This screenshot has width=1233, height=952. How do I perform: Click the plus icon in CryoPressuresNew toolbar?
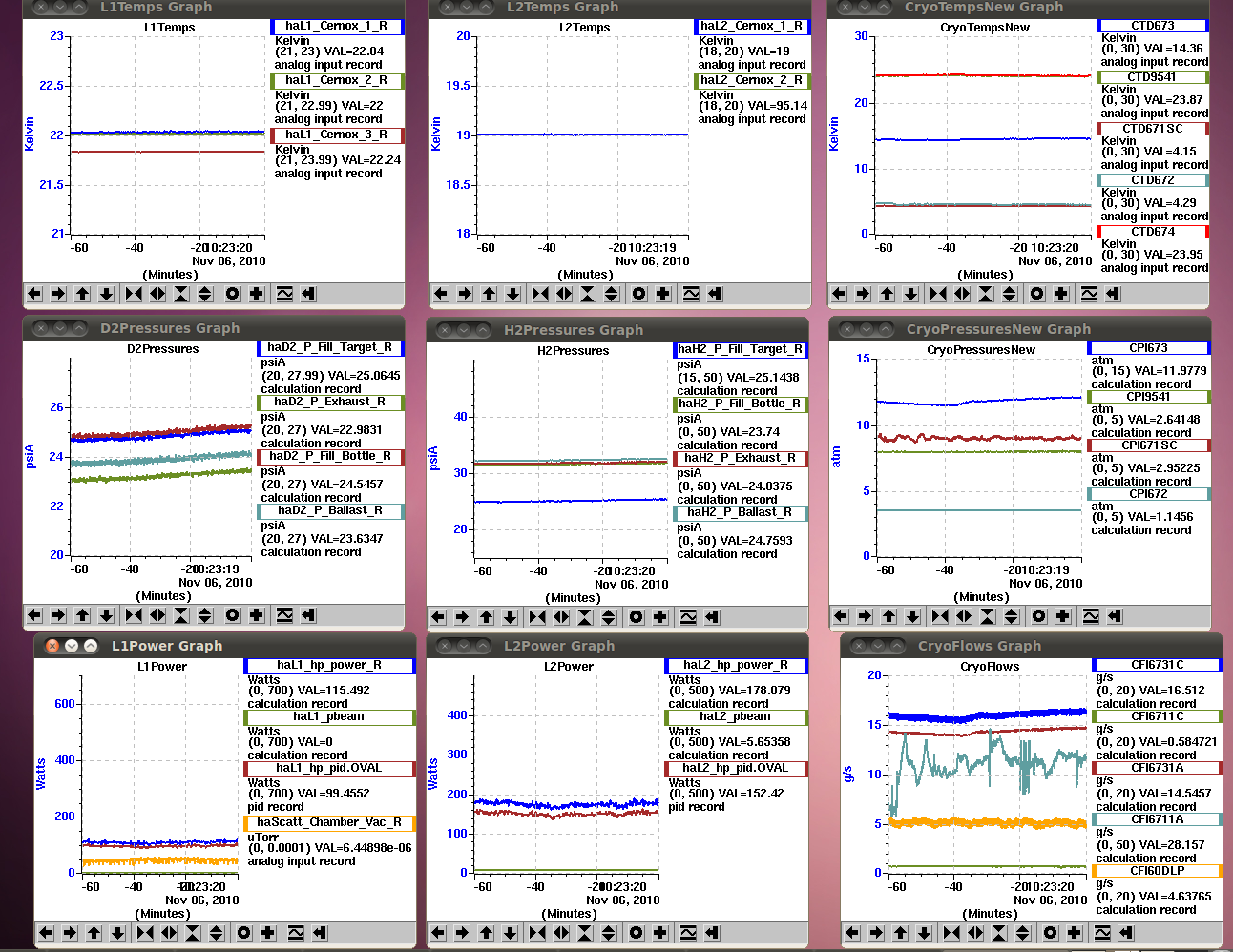pyautogui.click(x=1063, y=616)
